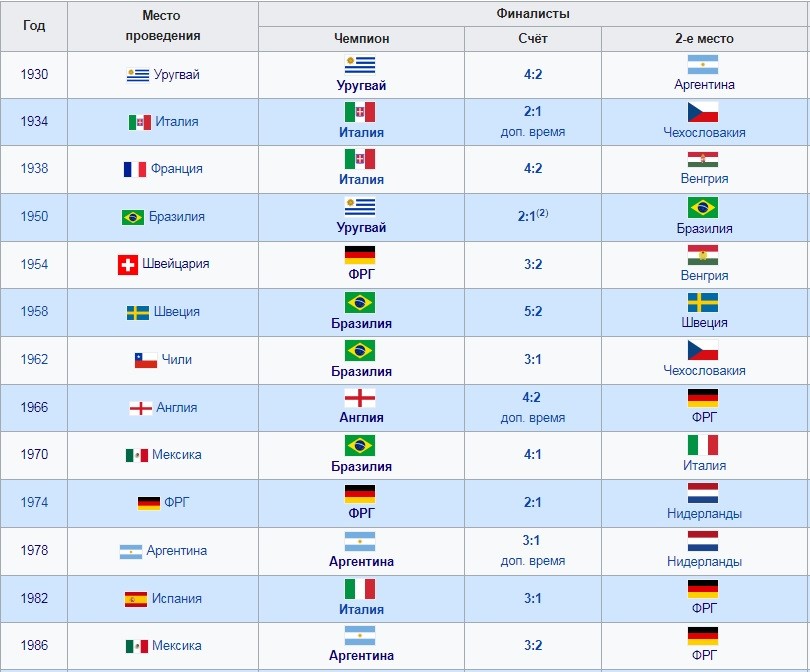This screenshot has width=810, height=672.
Task: Click the Sweden flag in the 1958 runner-up cell
Action: pyautogui.click(x=703, y=303)
